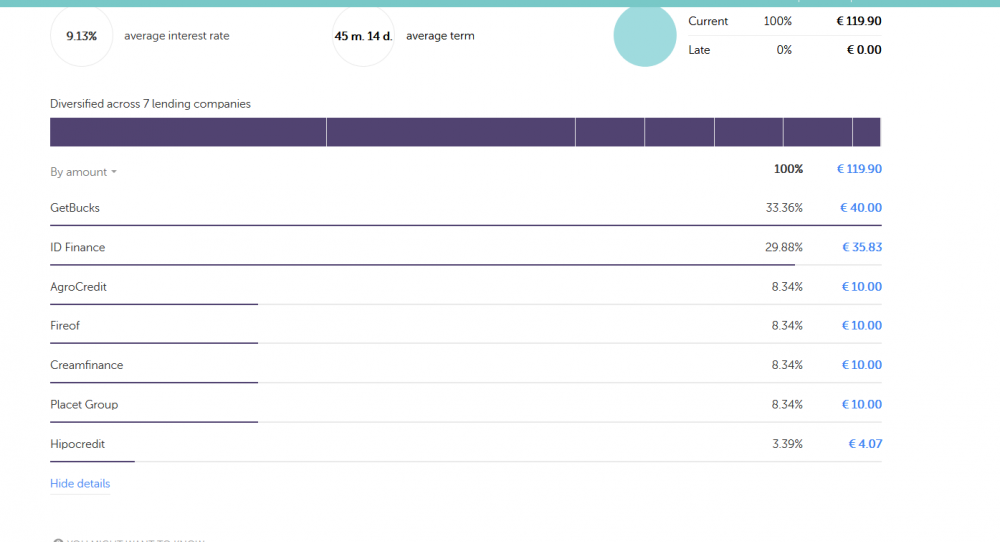Click the Creamfinance lending company name
This screenshot has height=542, width=1000.
point(87,365)
